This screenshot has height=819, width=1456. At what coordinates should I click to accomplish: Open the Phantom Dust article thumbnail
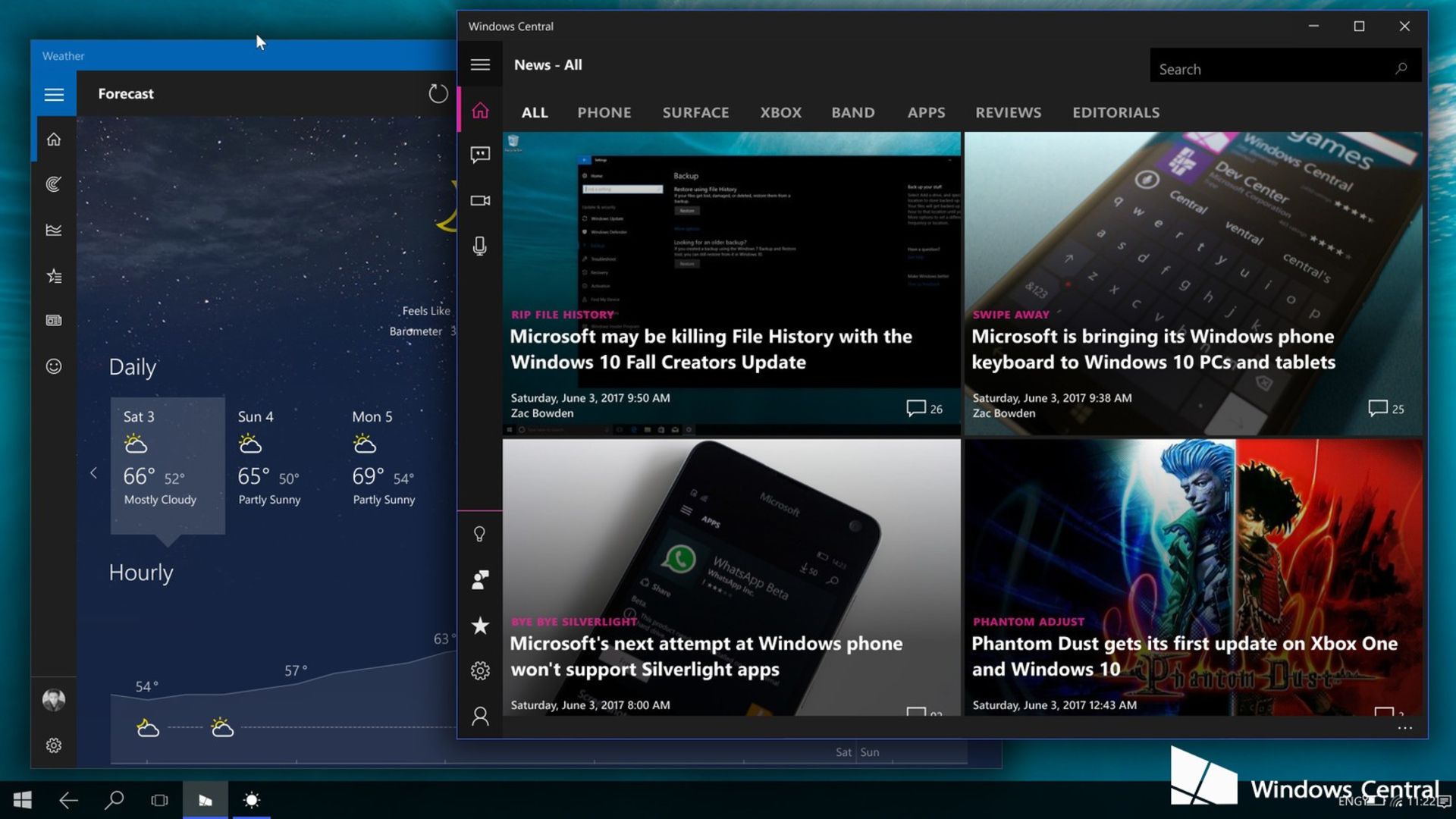(1193, 531)
